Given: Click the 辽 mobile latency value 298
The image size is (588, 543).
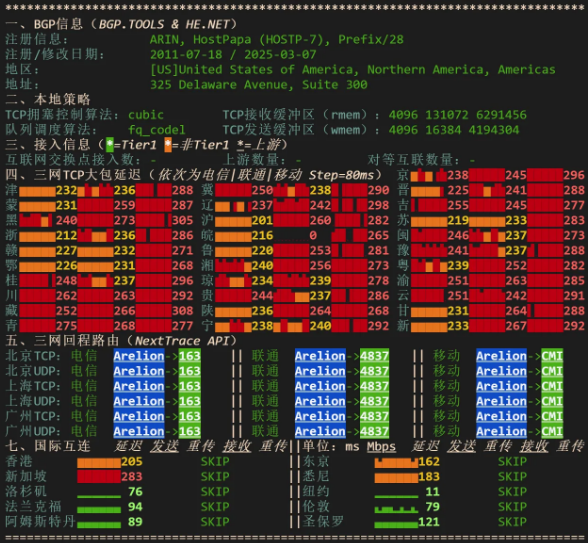Looking at the screenshot, I should [378, 205].
